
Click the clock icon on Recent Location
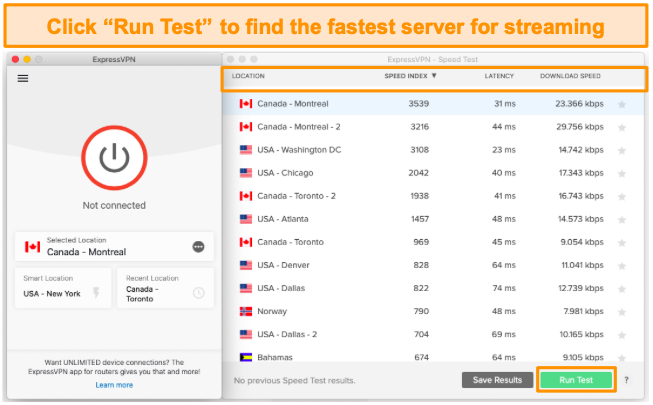[x=199, y=293]
